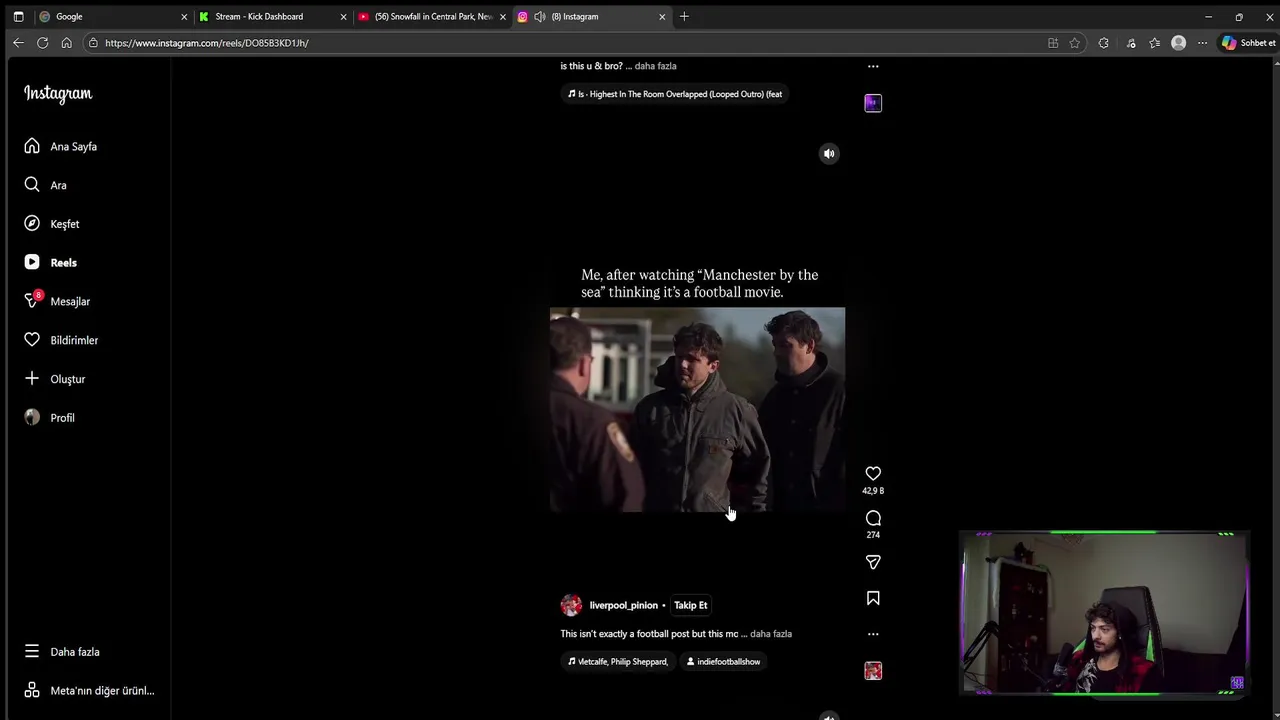Save the reel with bookmark icon
The width and height of the screenshot is (1280, 720).
pos(873,598)
